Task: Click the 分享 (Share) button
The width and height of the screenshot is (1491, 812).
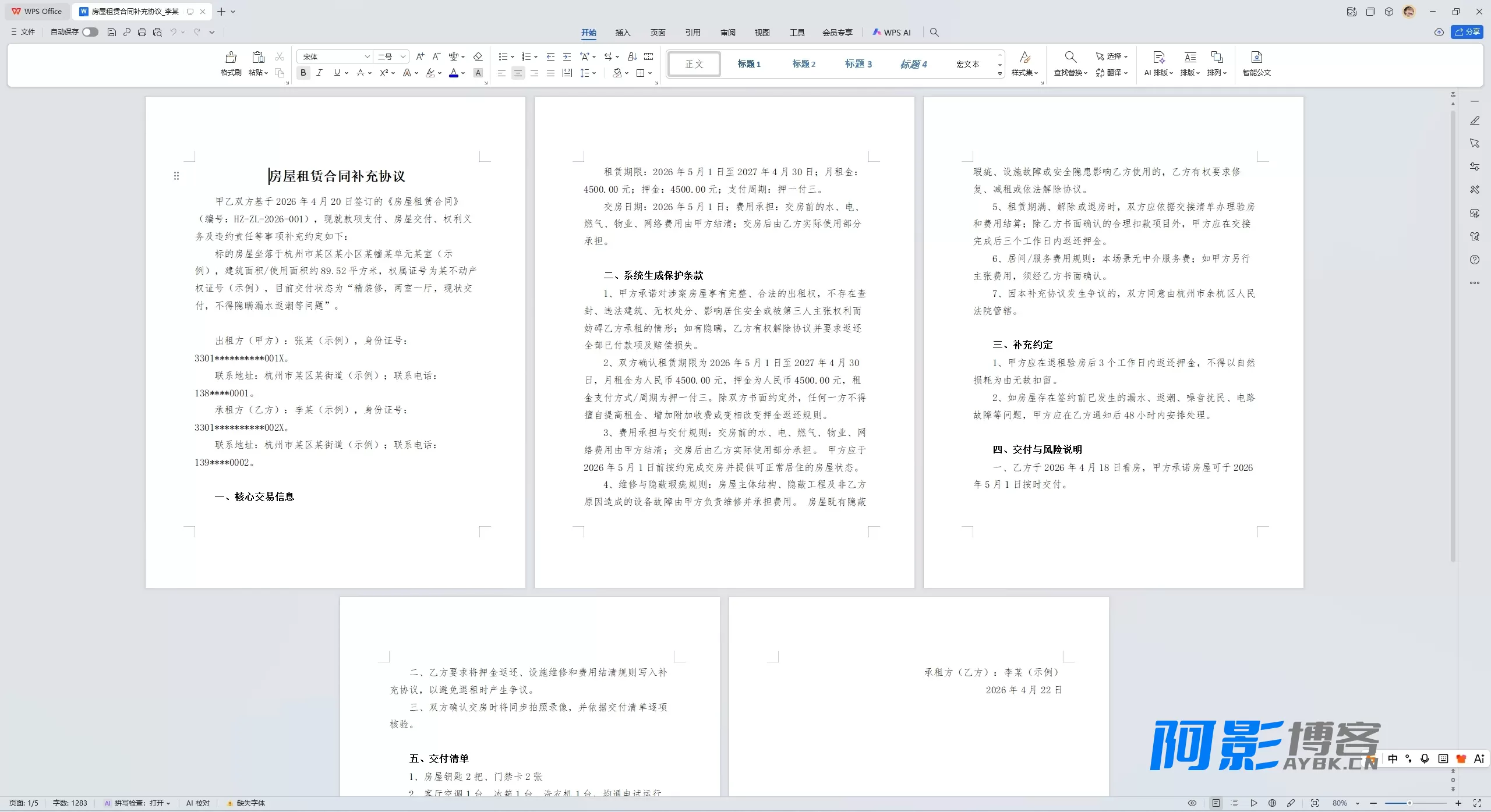Action: 1467,32
